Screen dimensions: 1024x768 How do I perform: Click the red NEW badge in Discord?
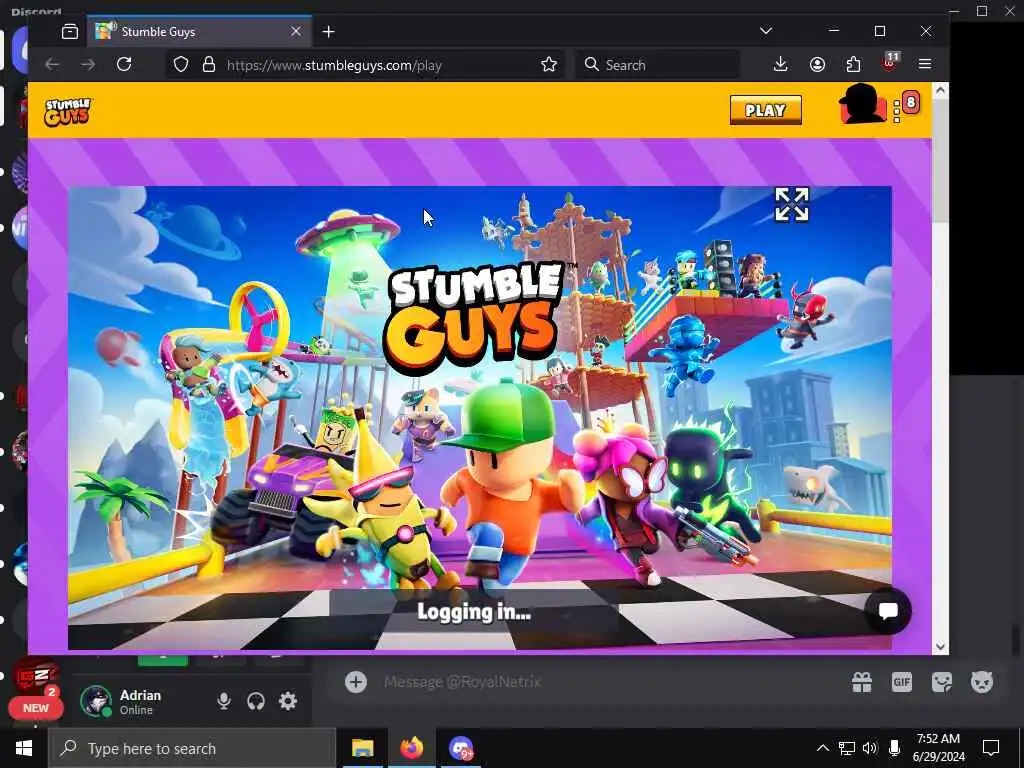(36, 708)
